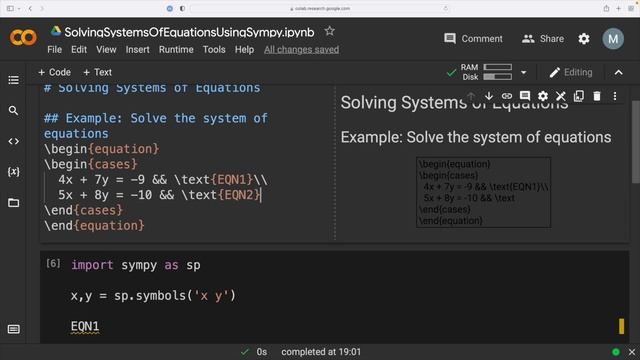640x360 pixels.
Task: Click the \end{cases} line in editor
Action: pyautogui.click(x=83, y=210)
